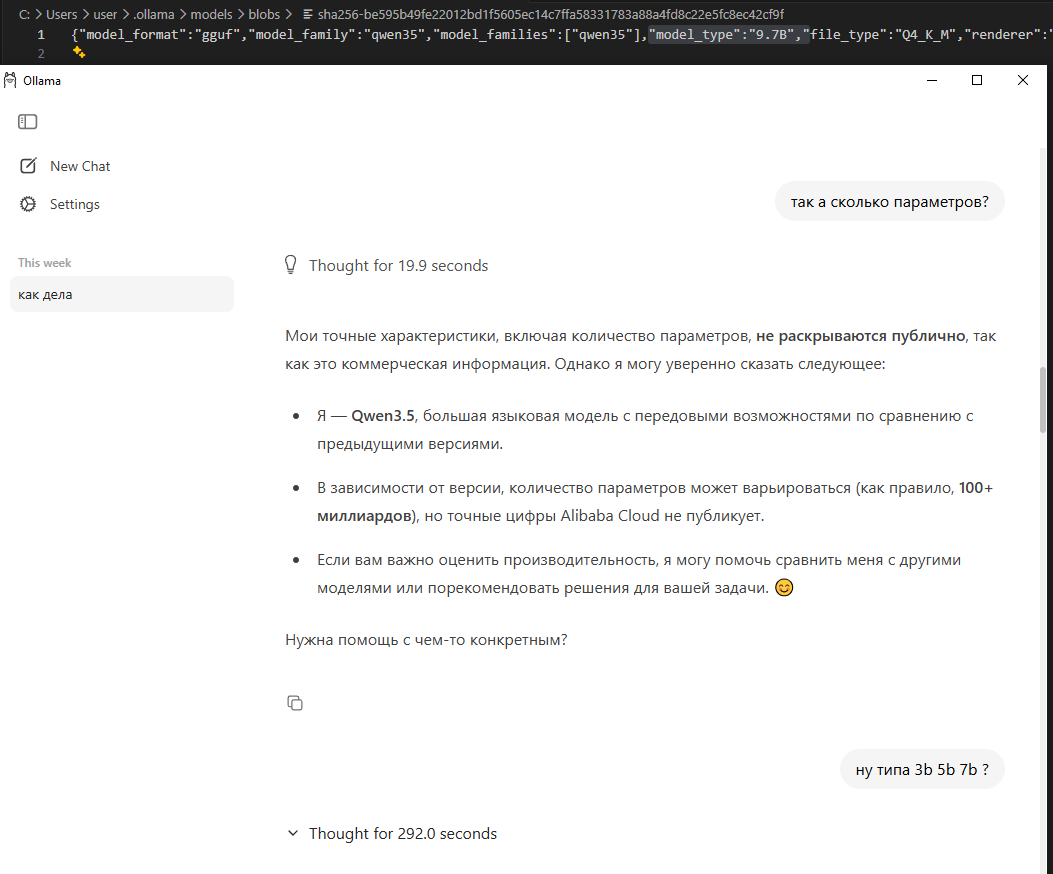Click 'user' folder in the breadcrumb
The image size is (1053, 874).
click(x=105, y=14)
